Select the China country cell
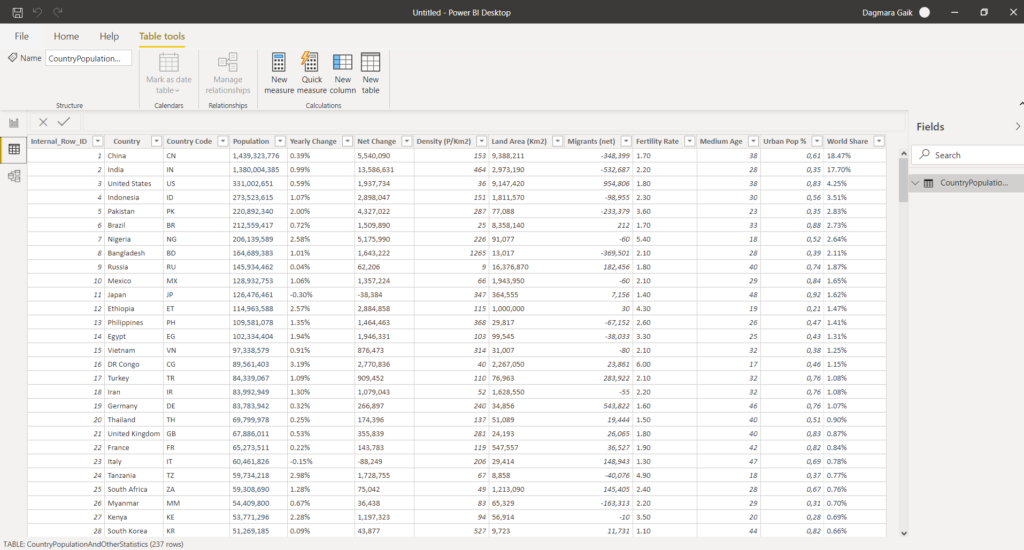 coord(134,155)
